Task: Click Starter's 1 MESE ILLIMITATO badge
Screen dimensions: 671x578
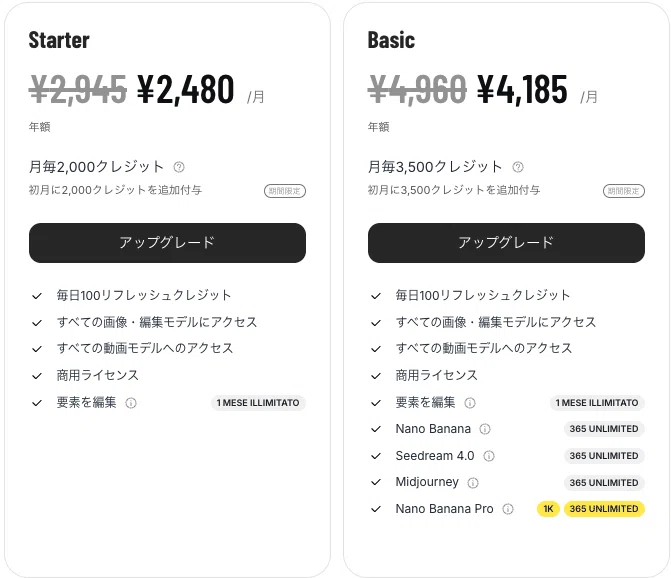Action: point(258,403)
